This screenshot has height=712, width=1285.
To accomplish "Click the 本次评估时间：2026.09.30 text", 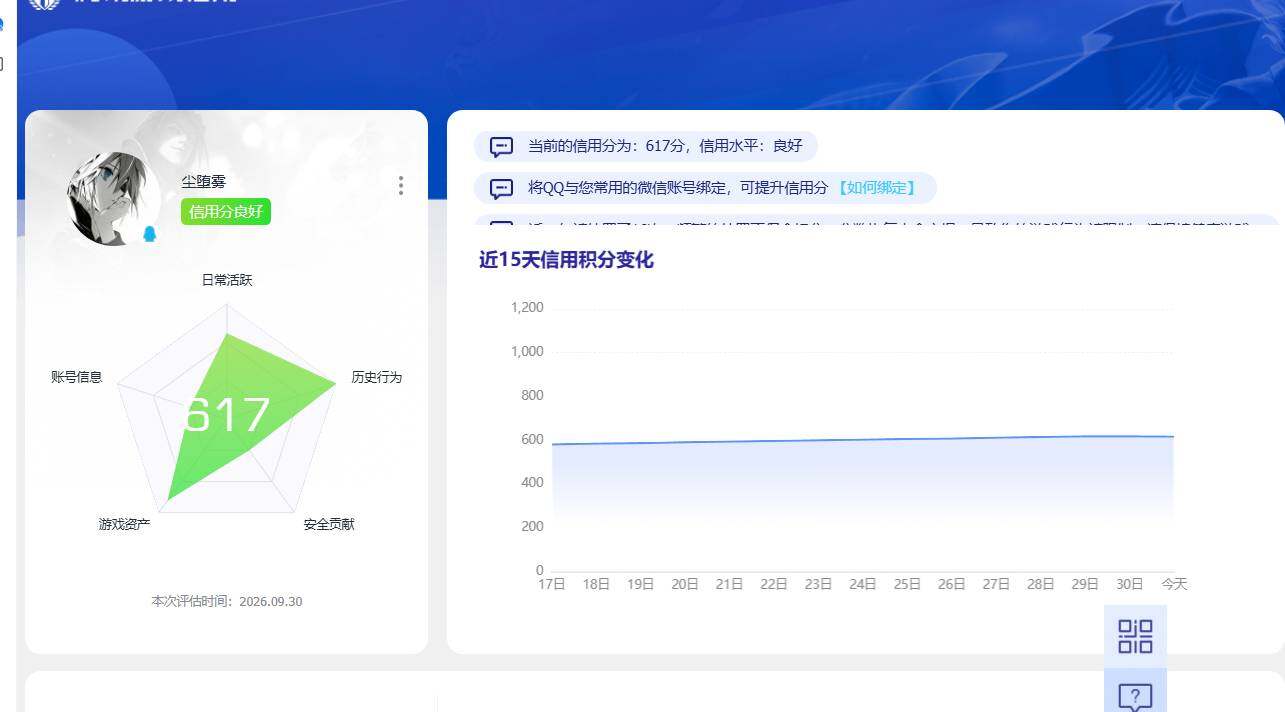I will (x=227, y=601).
